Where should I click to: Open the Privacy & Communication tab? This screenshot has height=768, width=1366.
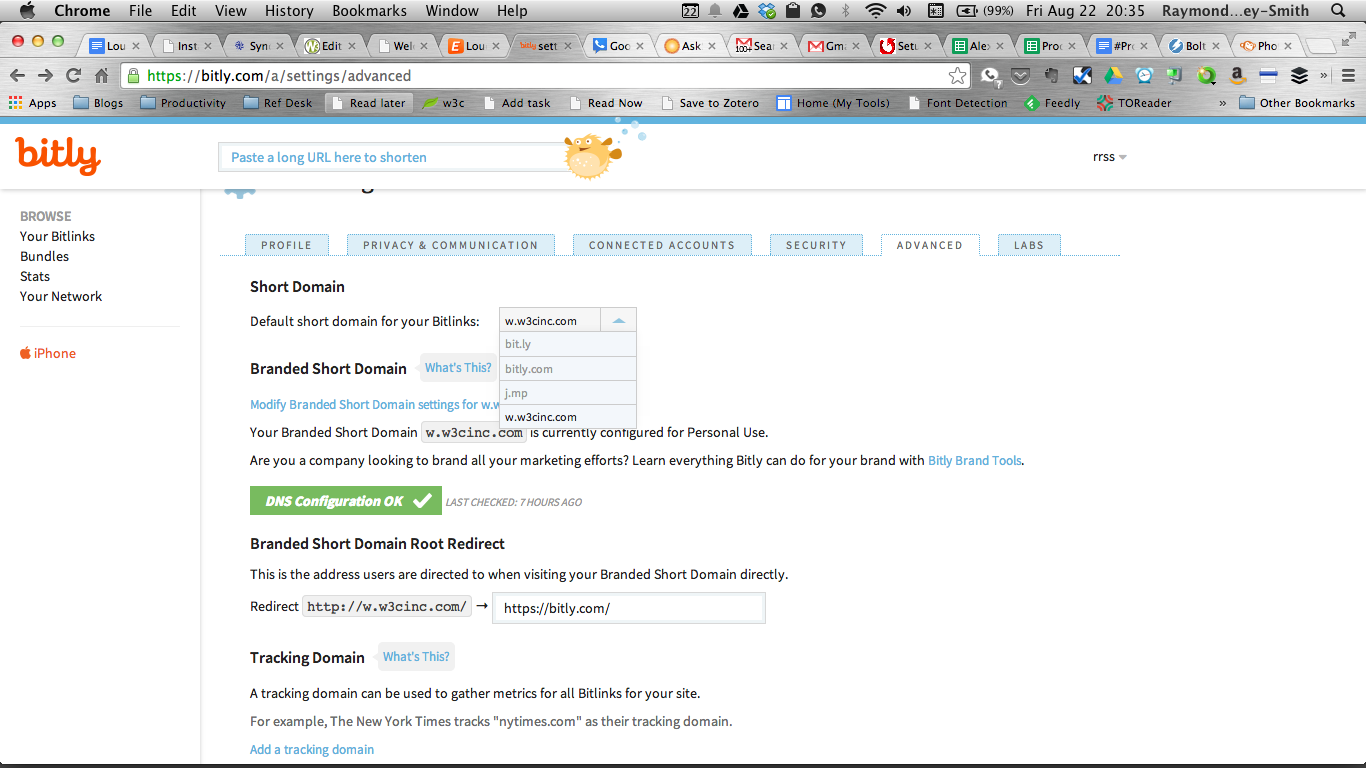[450, 245]
